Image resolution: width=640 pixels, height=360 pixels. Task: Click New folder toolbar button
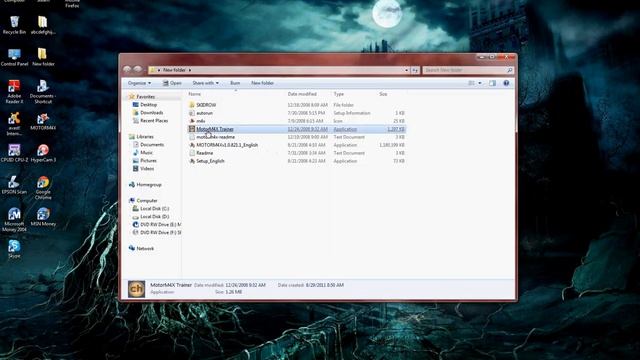pos(262,83)
